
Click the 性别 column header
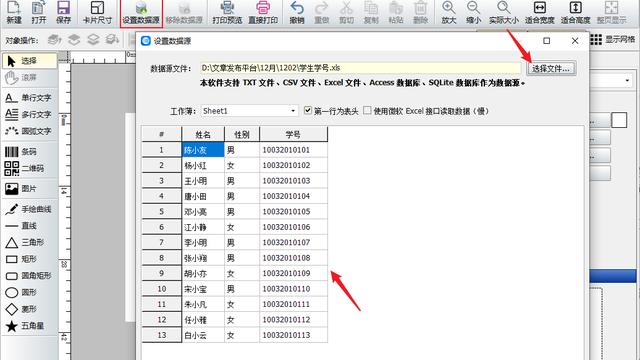(x=242, y=134)
